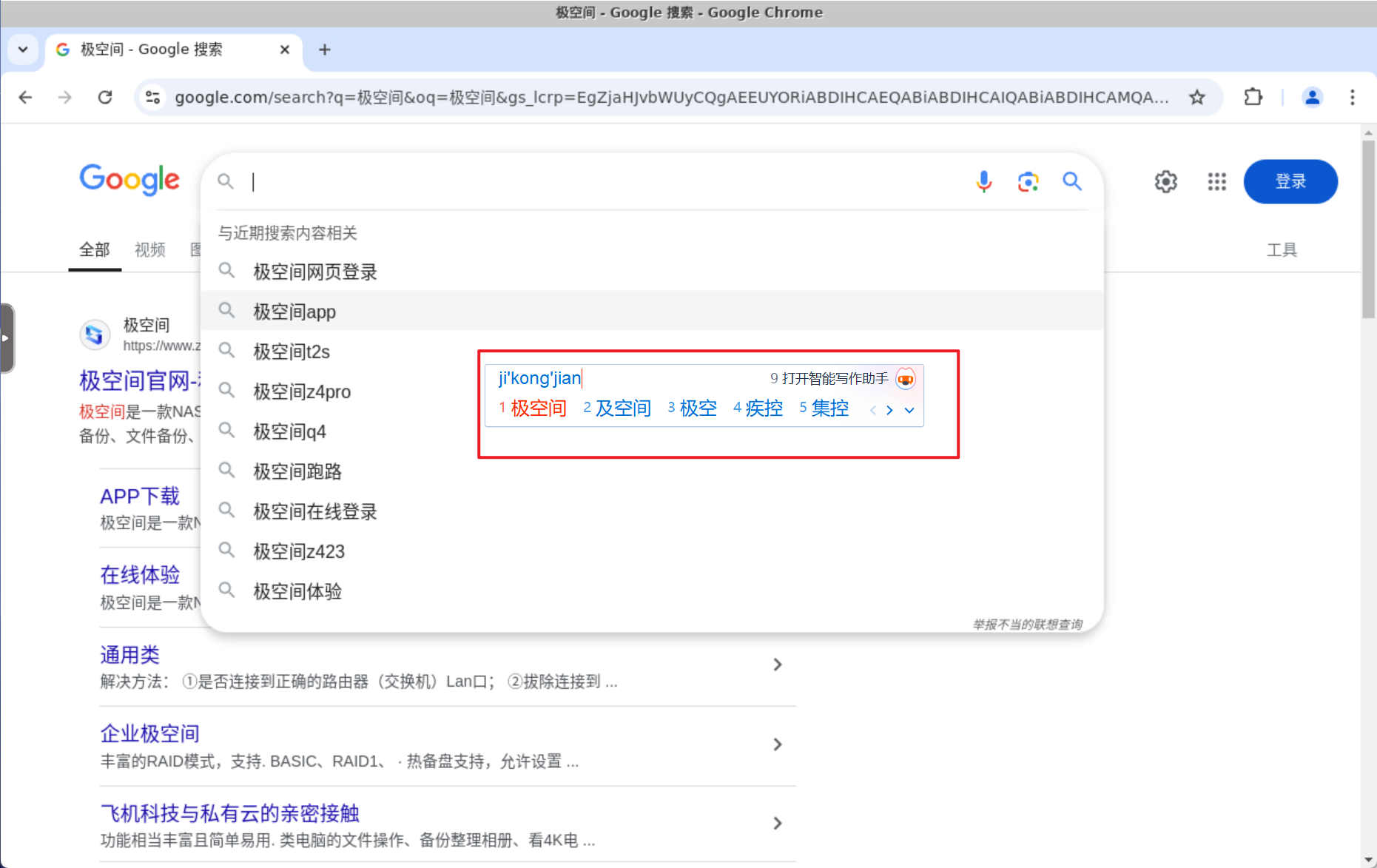Open the Google apps grid icon
The width and height of the screenshot is (1377, 868).
pyautogui.click(x=1216, y=181)
